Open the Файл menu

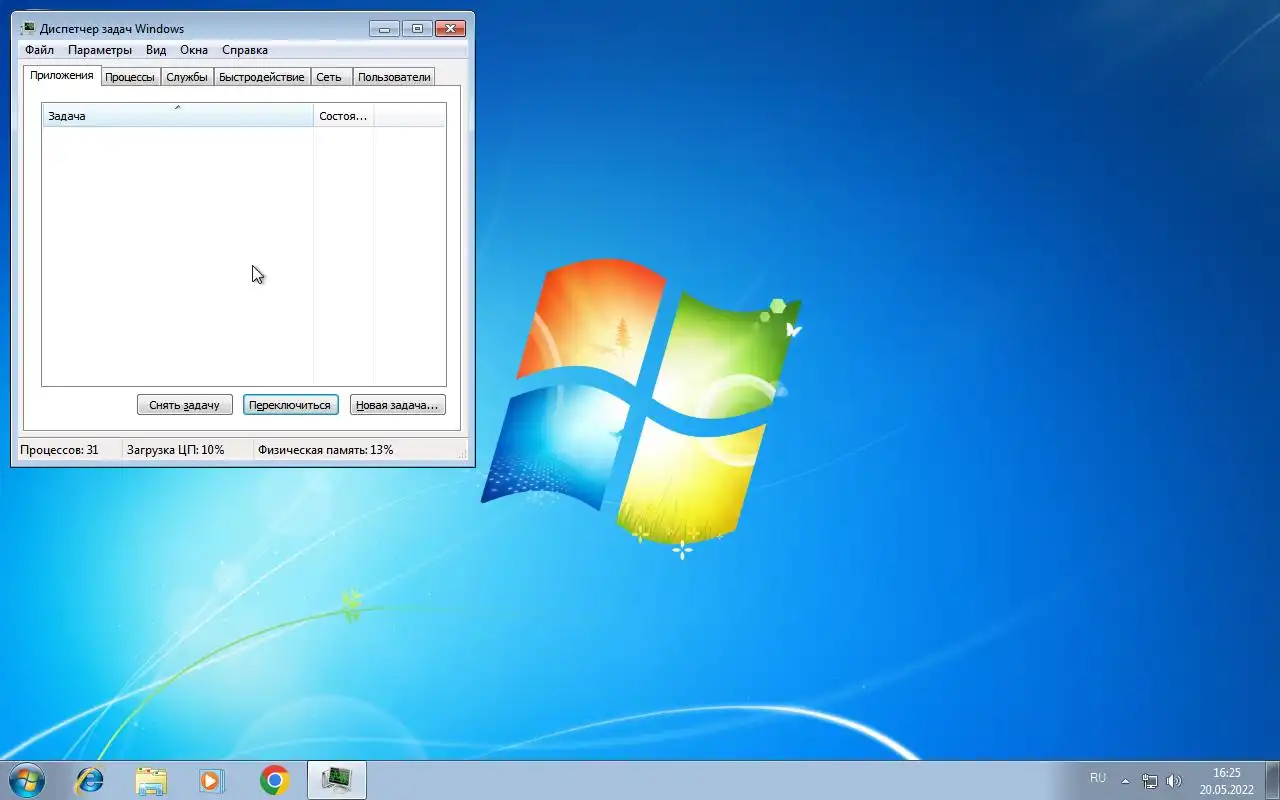click(x=40, y=50)
